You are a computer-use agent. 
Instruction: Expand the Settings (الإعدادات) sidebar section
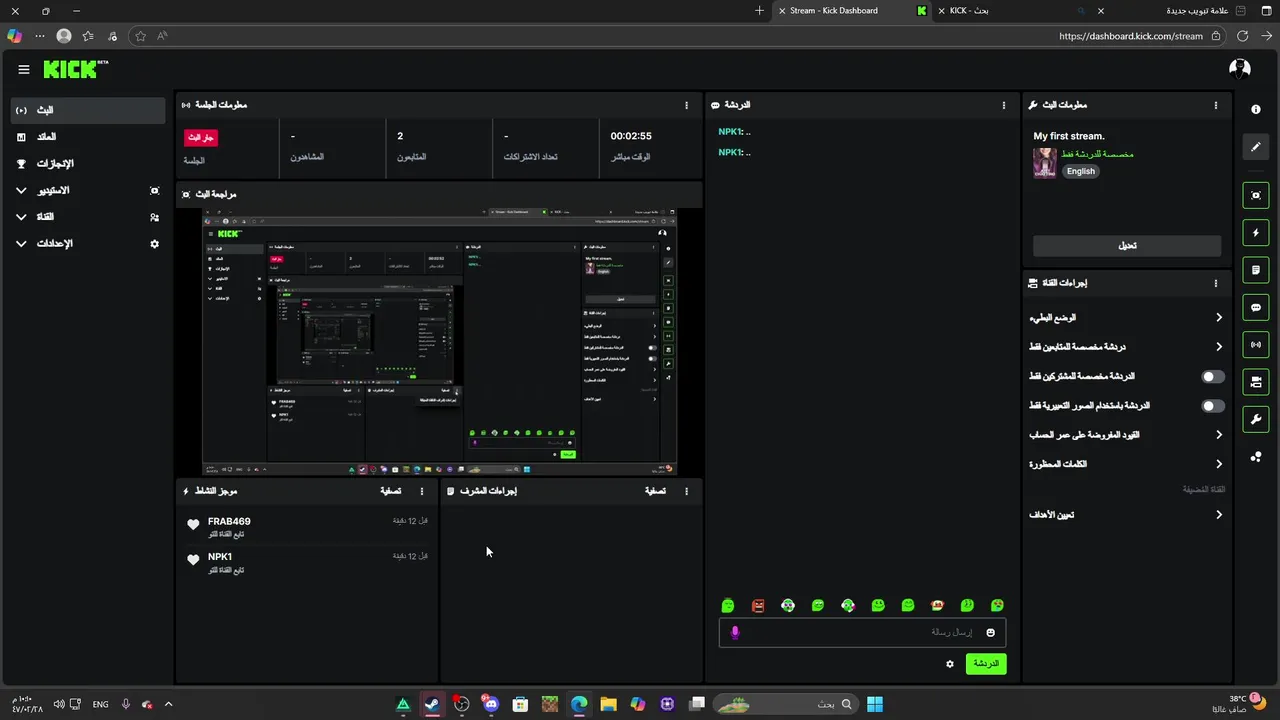pyautogui.click(x=88, y=244)
